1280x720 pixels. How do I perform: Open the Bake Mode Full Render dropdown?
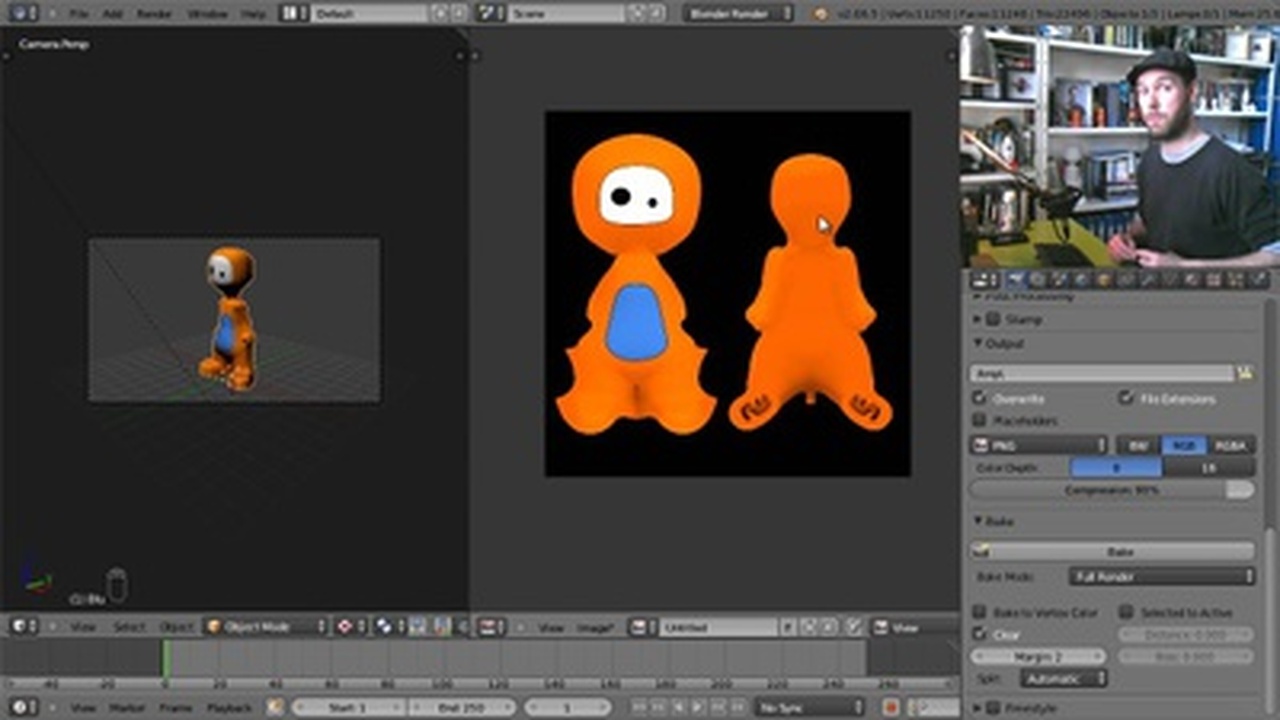(1161, 577)
